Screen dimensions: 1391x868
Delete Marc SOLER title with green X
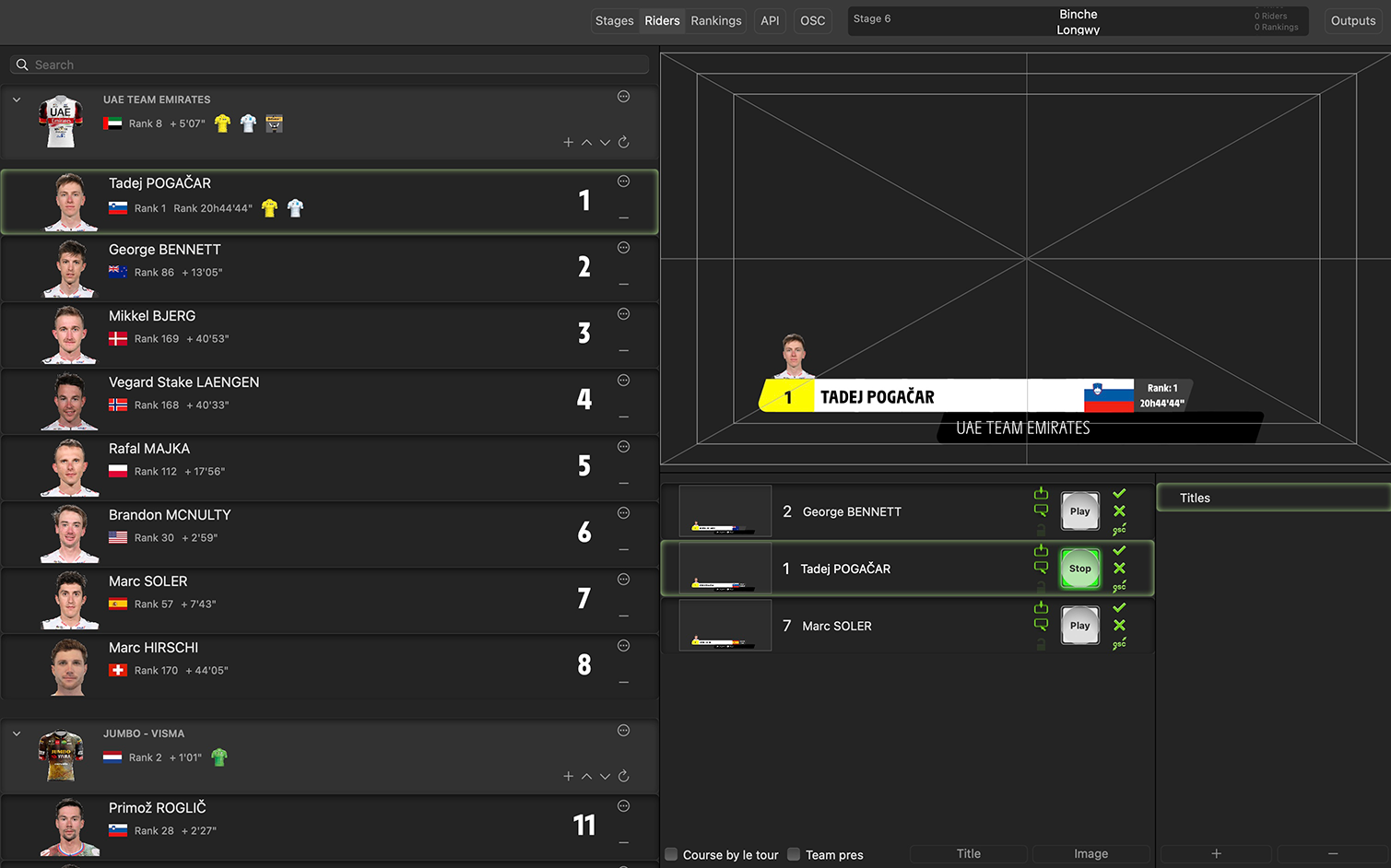click(x=1119, y=626)
